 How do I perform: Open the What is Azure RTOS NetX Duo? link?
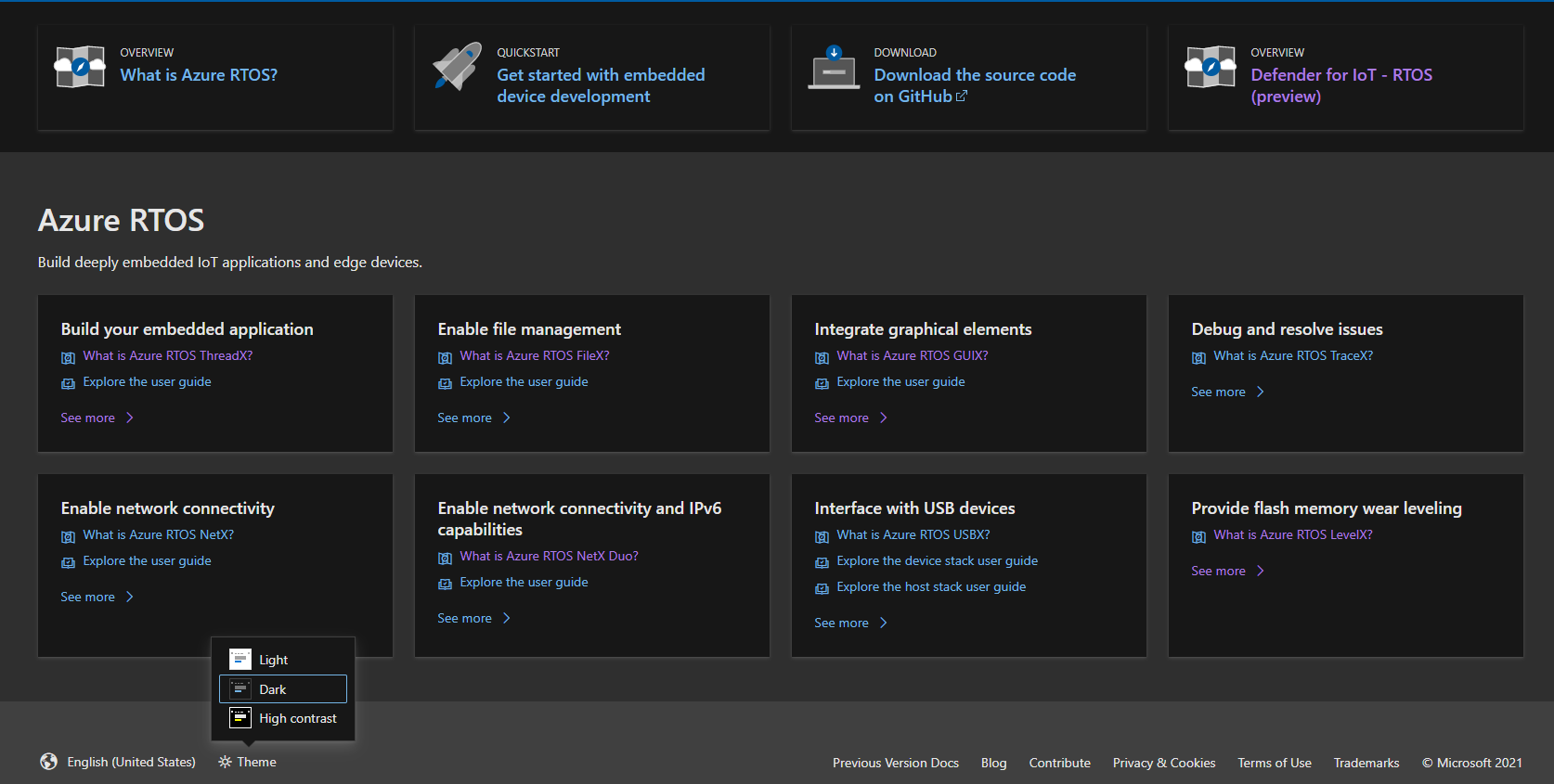coord(550,556)
